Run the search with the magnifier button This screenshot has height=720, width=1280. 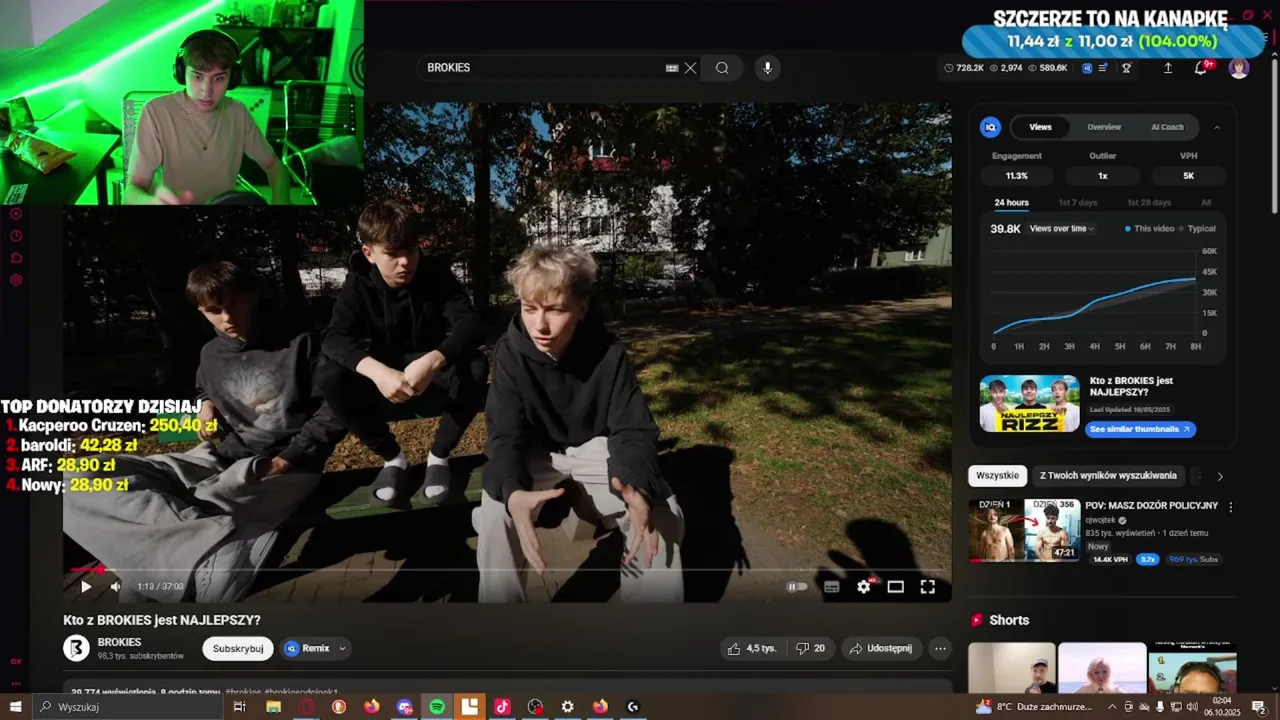[x=722, y=68]
